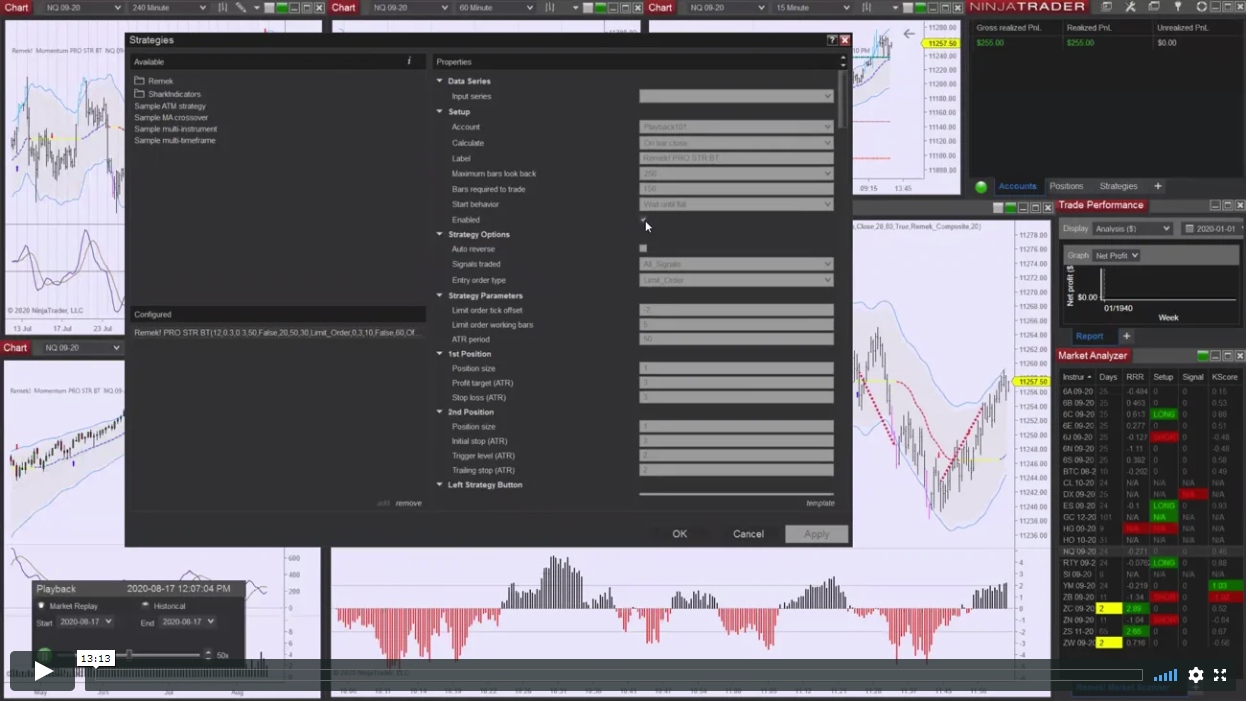Click the left arrow on the 15 Minute chart
Image resolution: width=1248 pixels, height=702 pixels.
coord(908,33)
